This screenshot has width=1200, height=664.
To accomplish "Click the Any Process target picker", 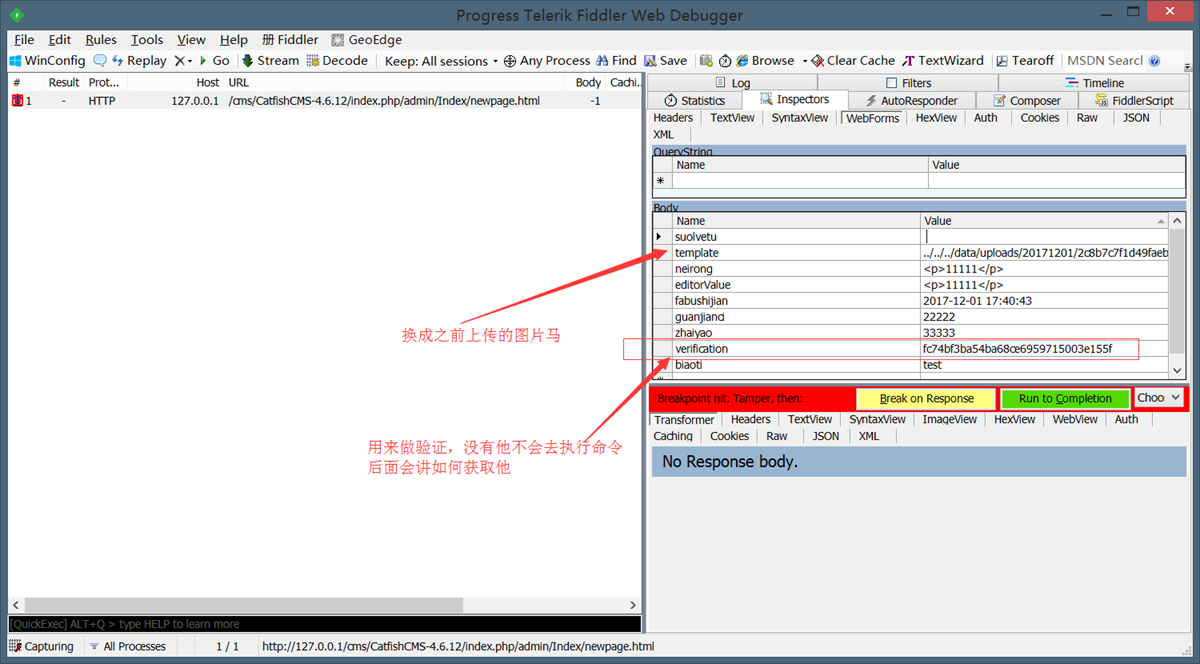I will point(547,60).
